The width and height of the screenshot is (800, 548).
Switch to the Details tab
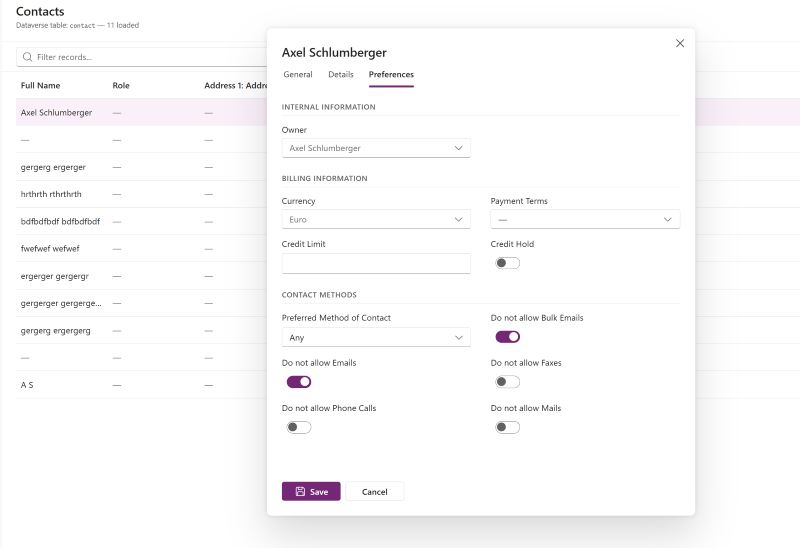click(341, 74)
